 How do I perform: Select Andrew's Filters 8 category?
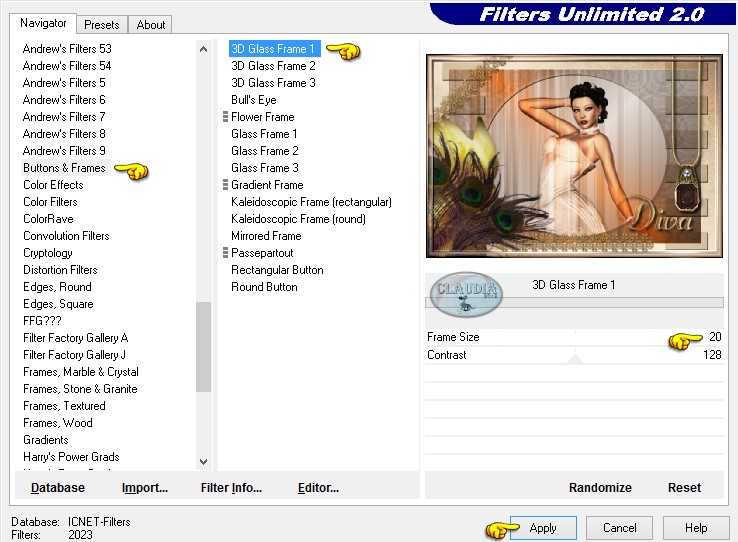point(64,134)
